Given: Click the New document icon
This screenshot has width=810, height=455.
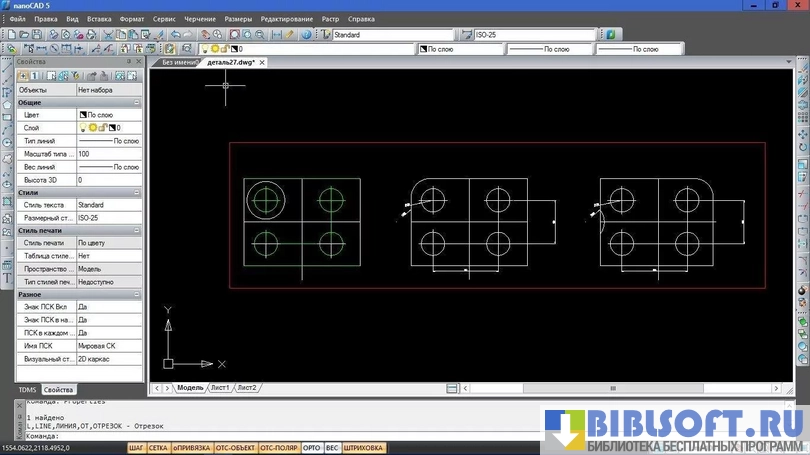Looking at the screenshot, I should (x=9, y=34).
